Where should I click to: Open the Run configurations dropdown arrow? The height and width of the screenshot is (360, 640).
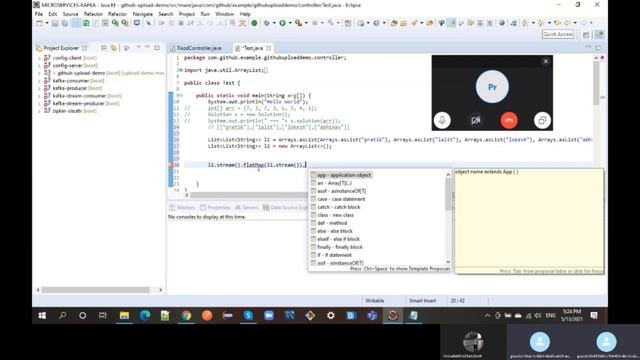tap(290, 23)
